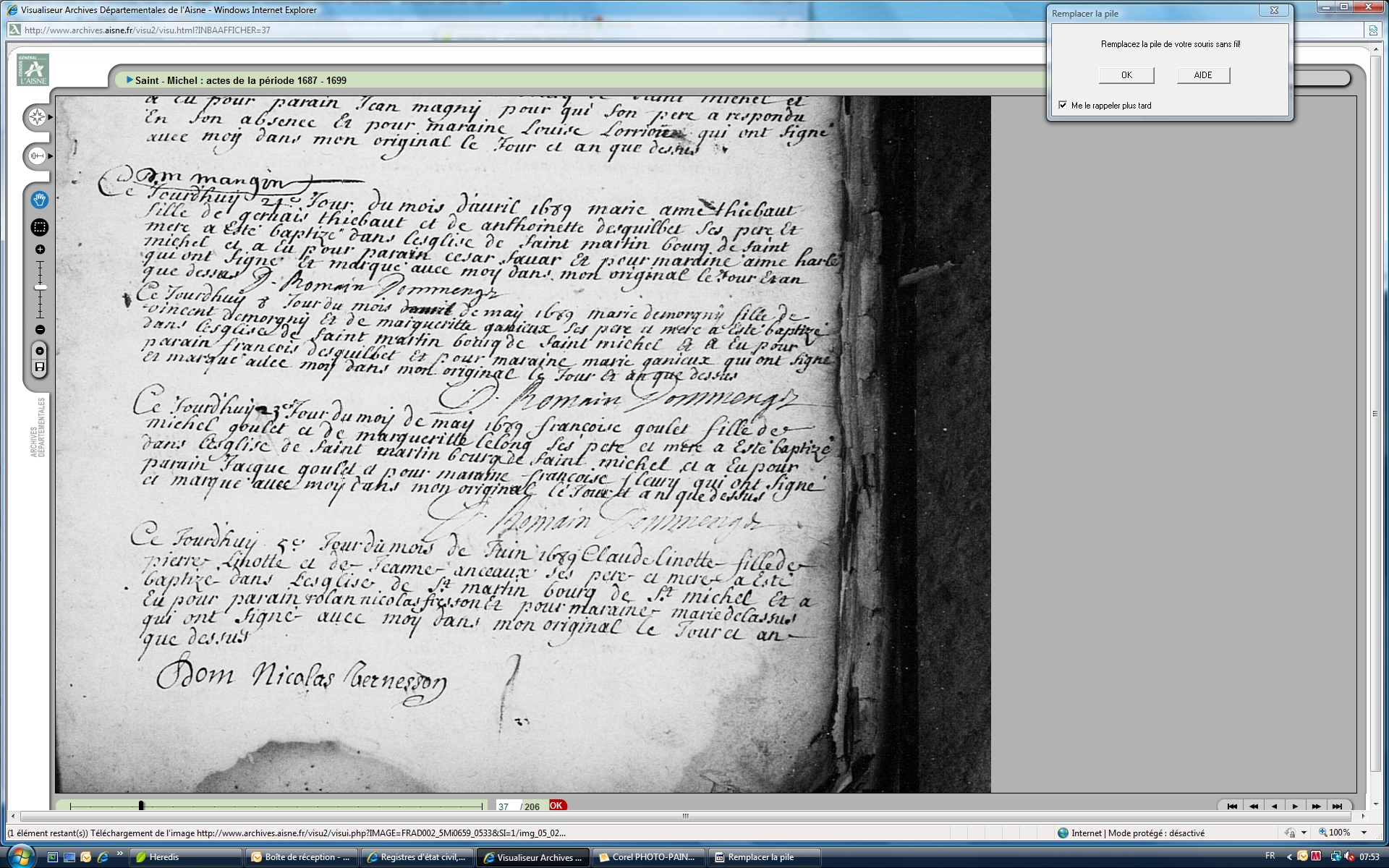Click the minus zoom-out button
Image resolution: width=1389 pixels, height=868 pixels.
[40, 330]
